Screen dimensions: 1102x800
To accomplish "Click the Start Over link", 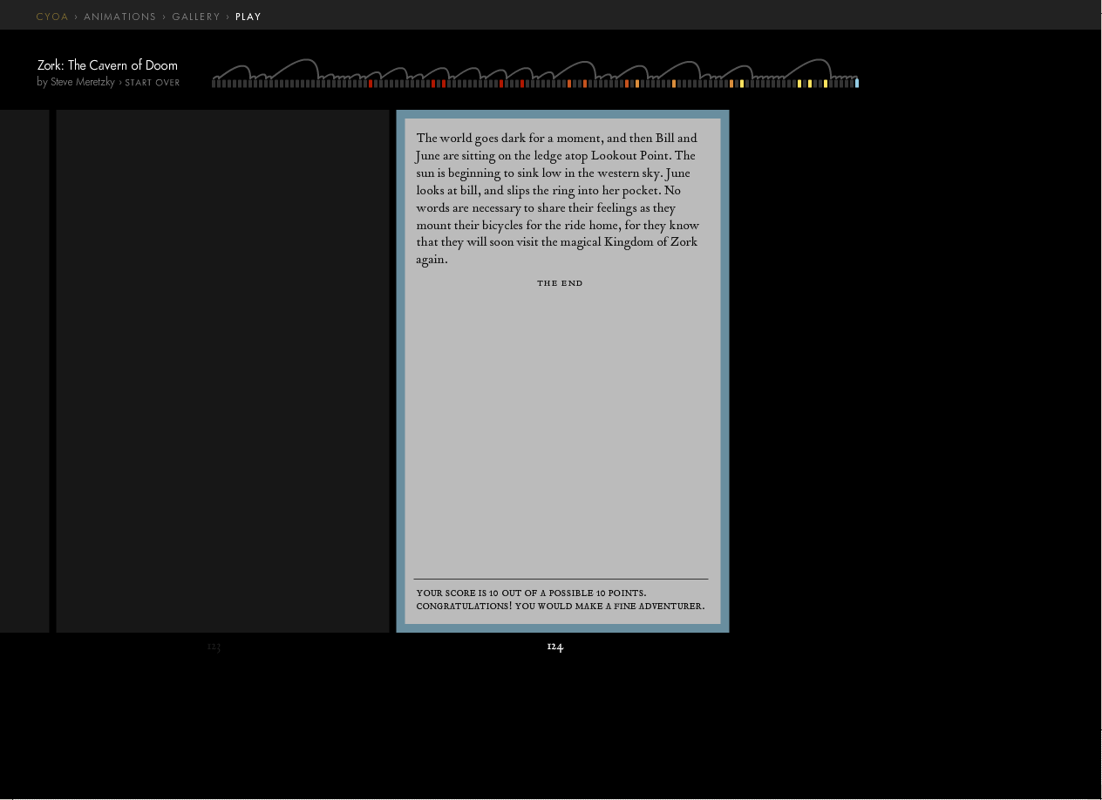I will [x=152, y=83].
